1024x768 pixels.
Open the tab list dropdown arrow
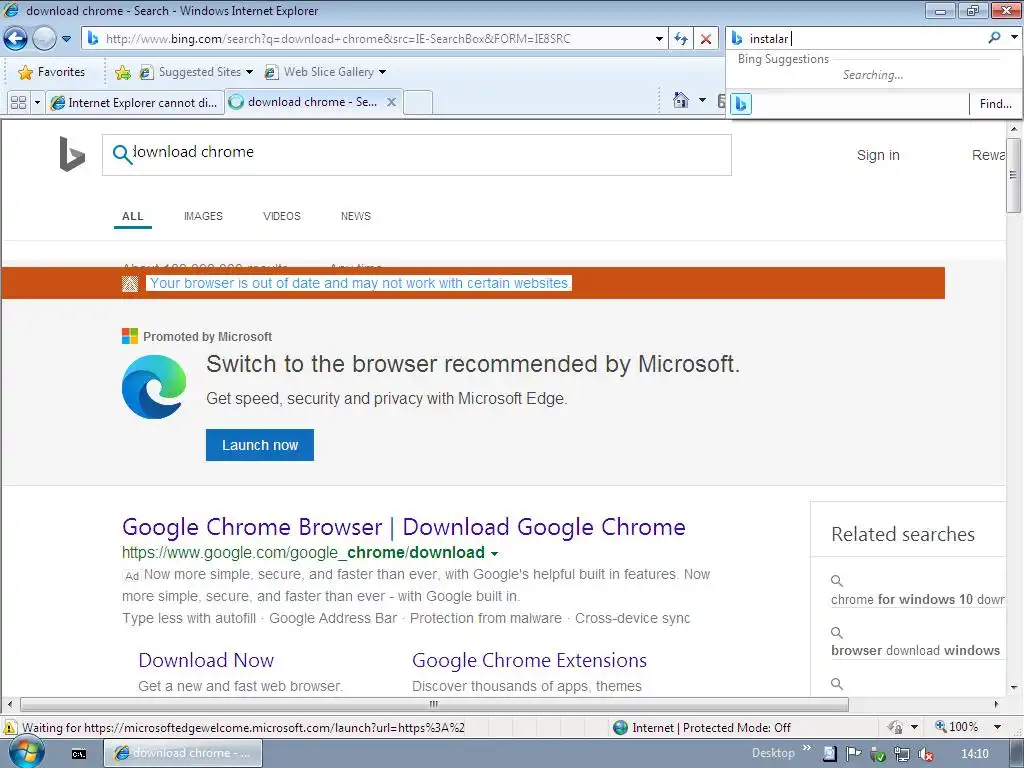point(37,103)
